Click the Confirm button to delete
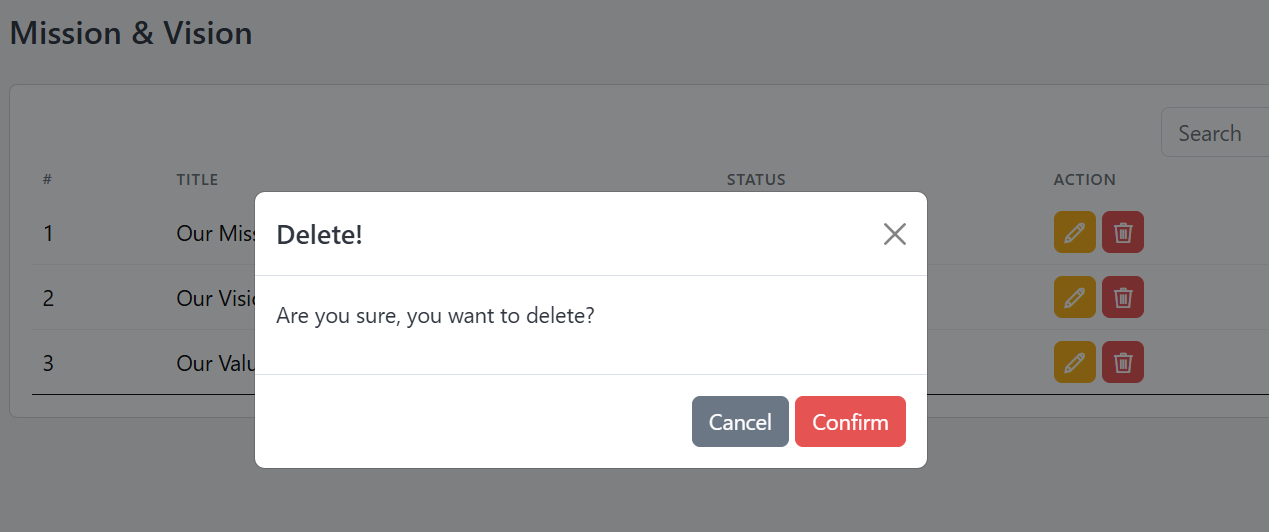 click(850, 422)
